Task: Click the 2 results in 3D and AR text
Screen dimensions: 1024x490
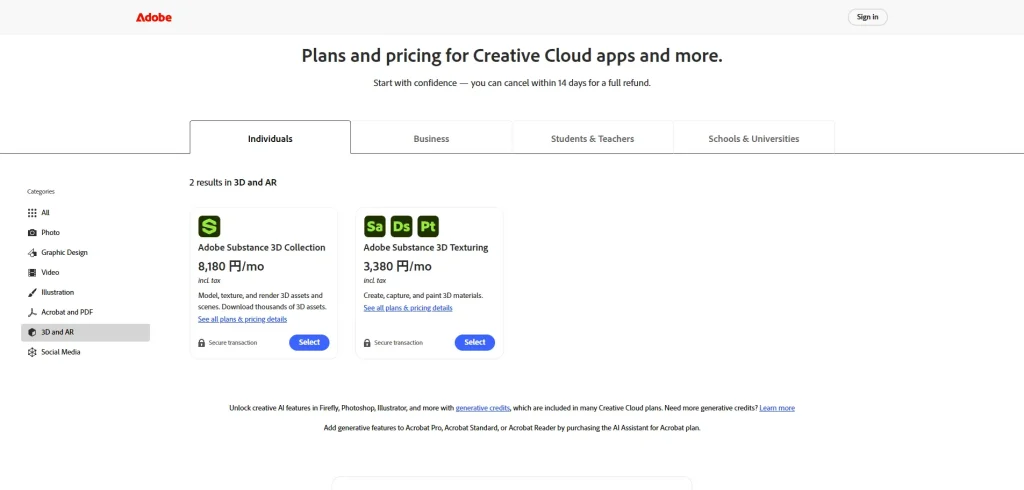Action: (233, 183)
